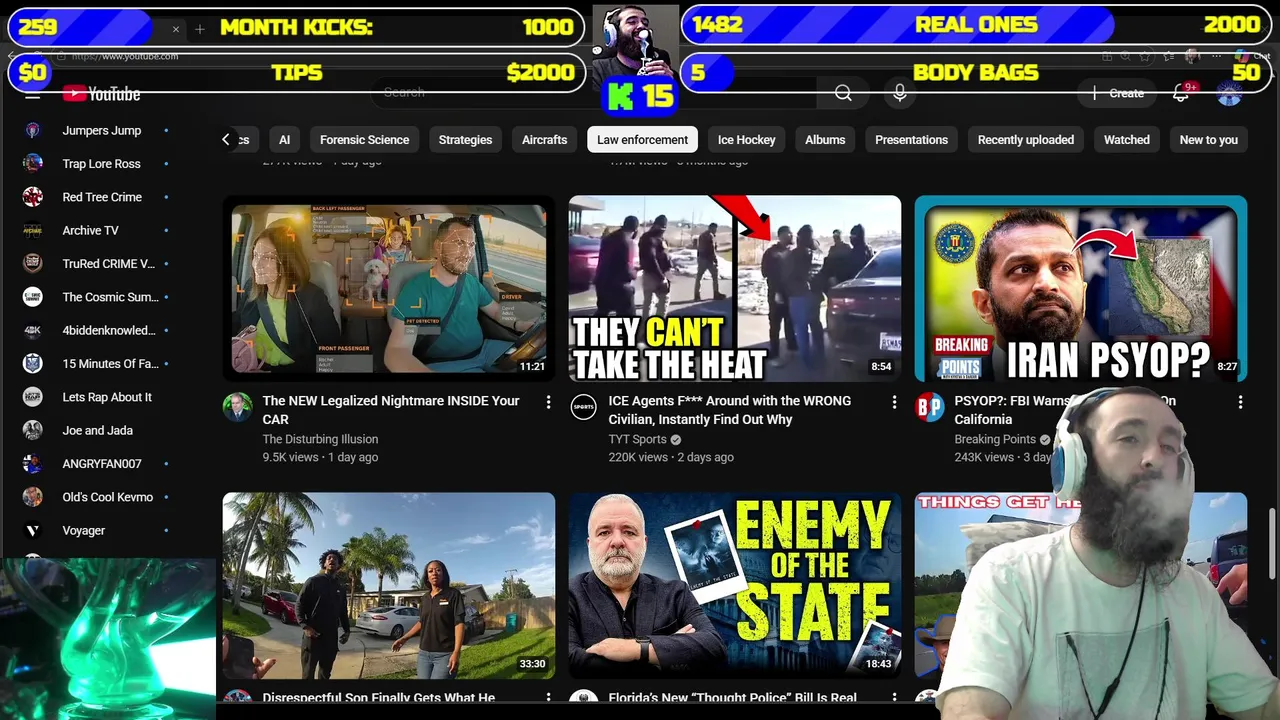Open 4biddenknowledge channel avatar

pos(33,330)
